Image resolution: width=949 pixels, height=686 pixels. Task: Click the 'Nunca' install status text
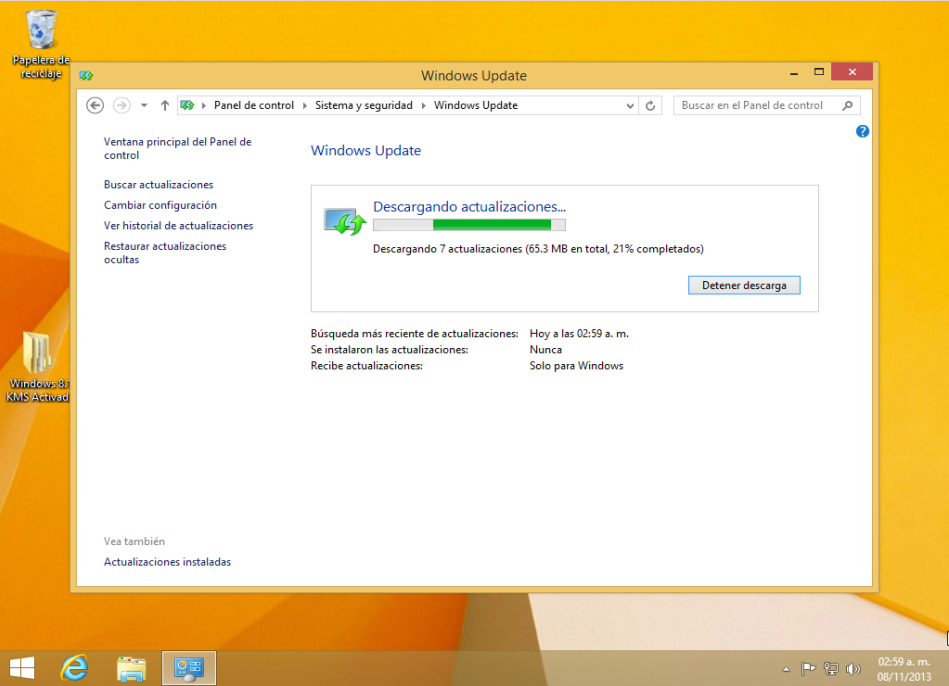pos(545,350)
